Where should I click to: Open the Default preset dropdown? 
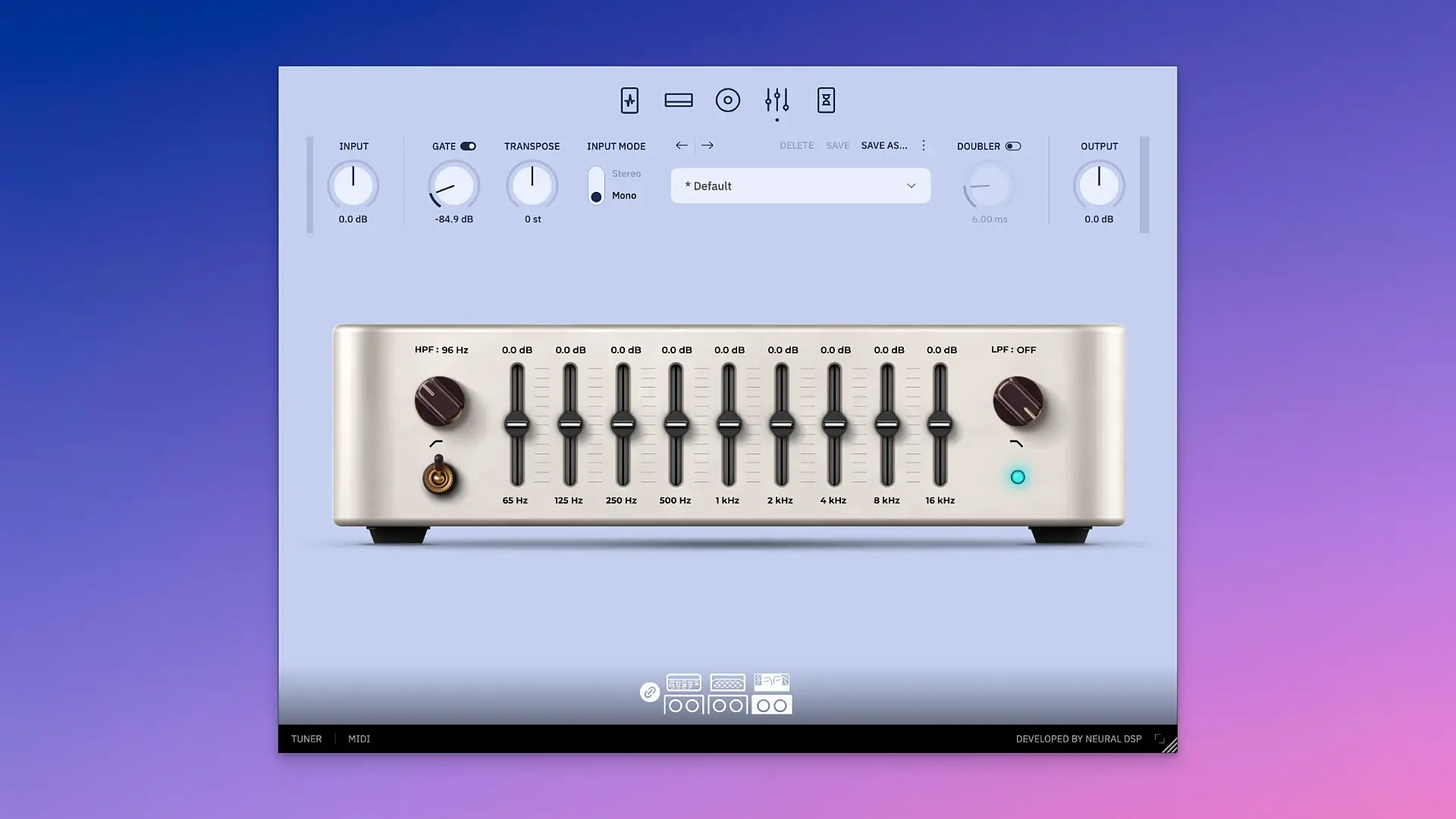click(x=800, y=185)
